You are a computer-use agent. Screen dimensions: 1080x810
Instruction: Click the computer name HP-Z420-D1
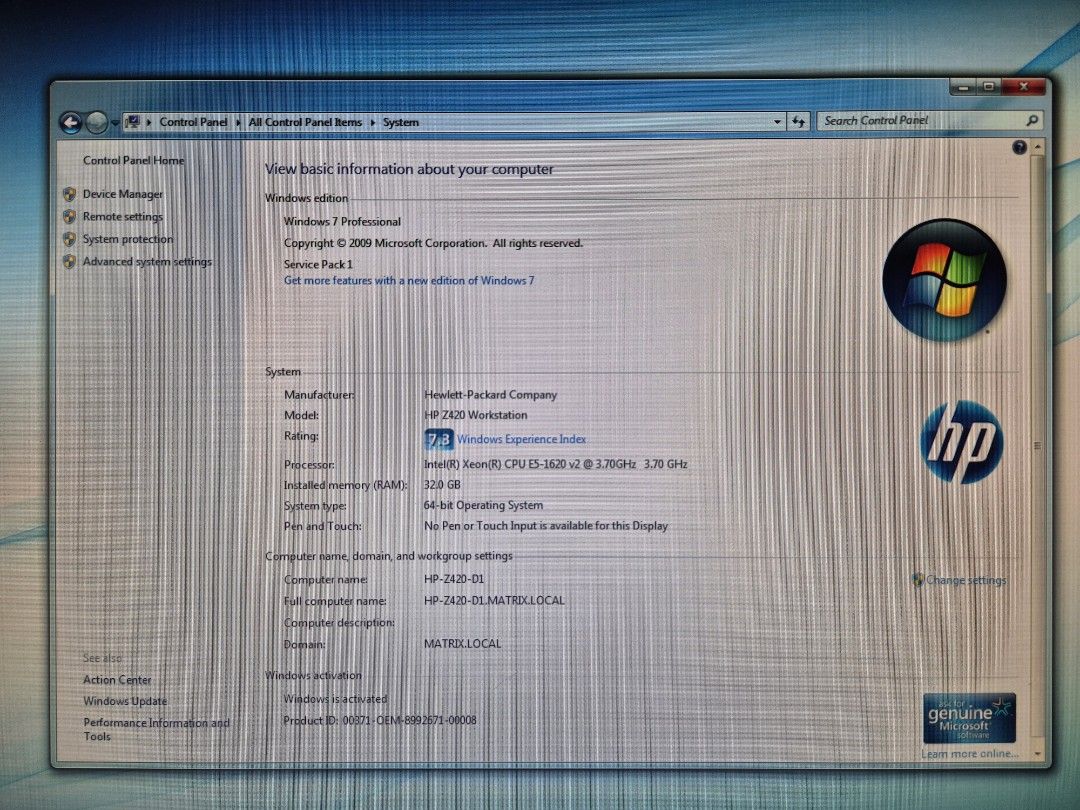click(x=454, y=579)
